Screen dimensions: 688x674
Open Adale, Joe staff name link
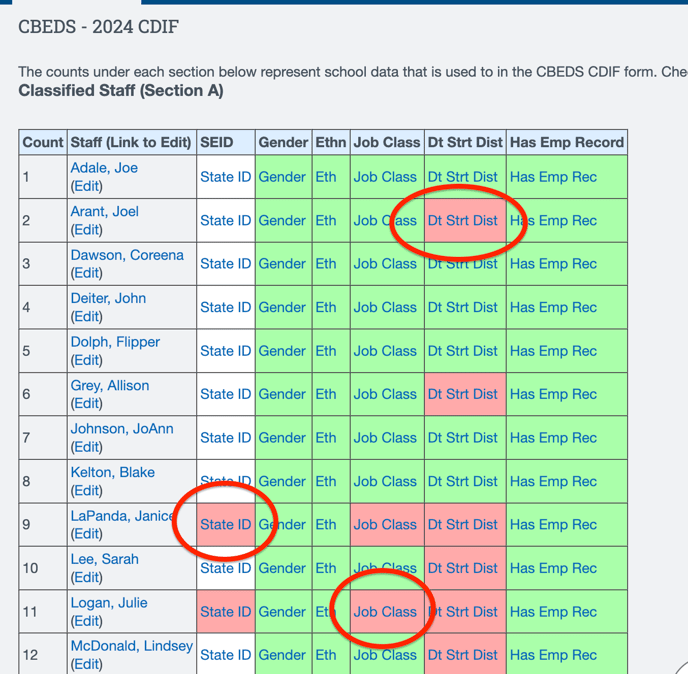[x=104, y=168]
